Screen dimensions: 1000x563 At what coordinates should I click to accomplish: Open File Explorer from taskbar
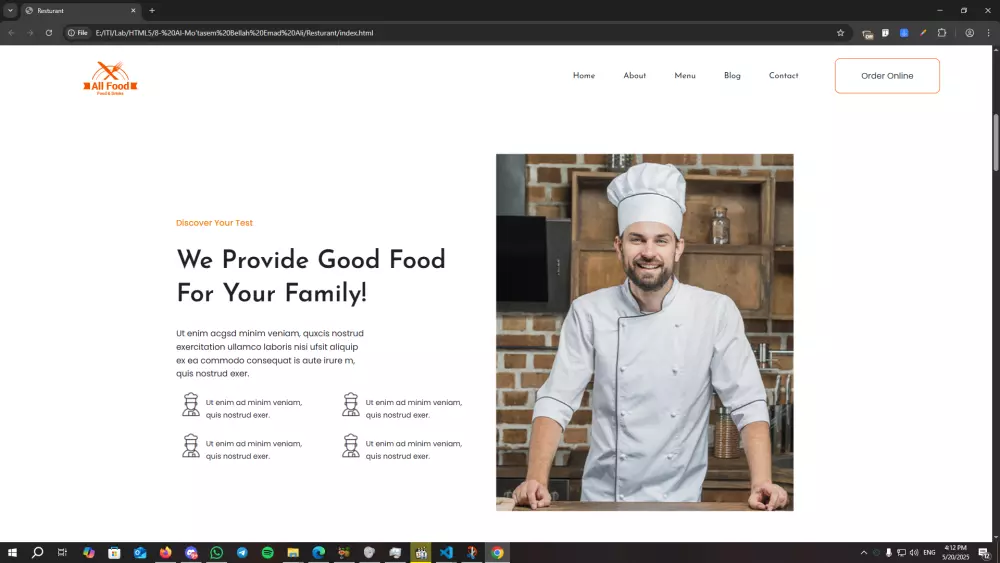[293, 553]
